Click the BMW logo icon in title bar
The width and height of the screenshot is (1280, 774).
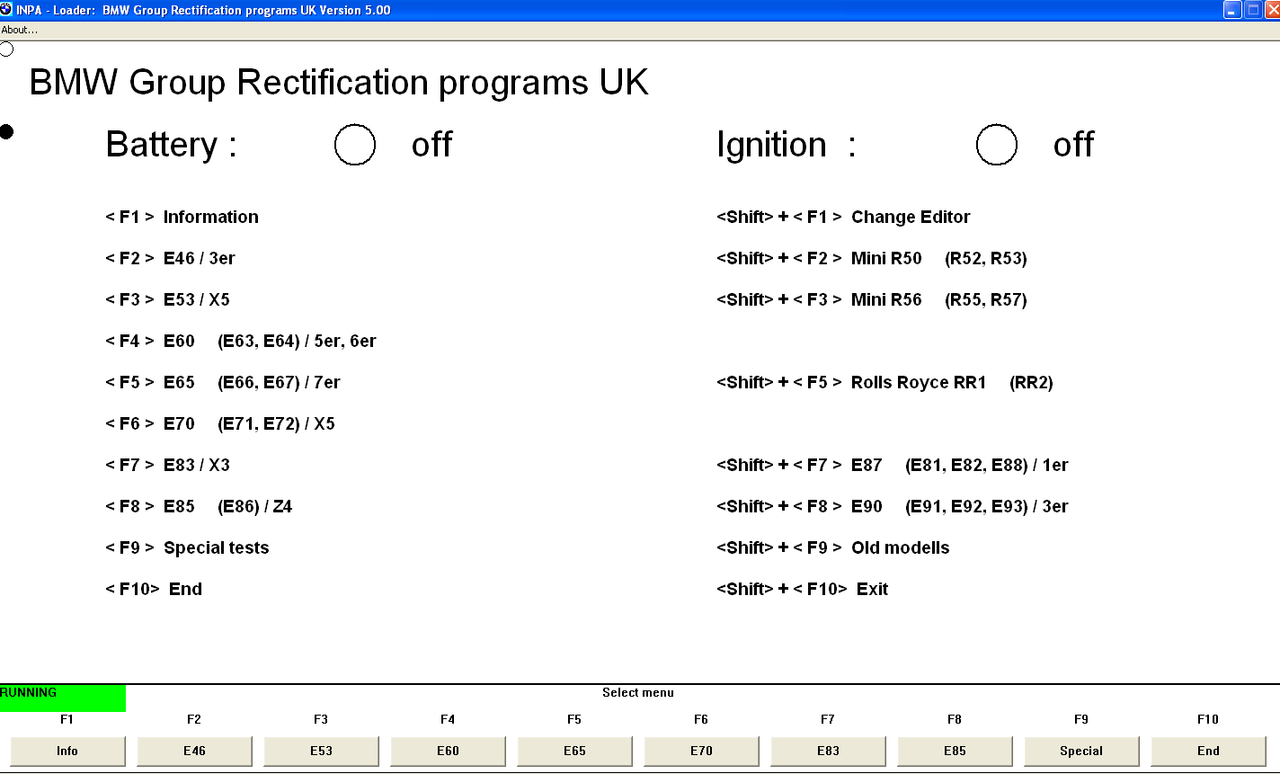pos(7,10)
